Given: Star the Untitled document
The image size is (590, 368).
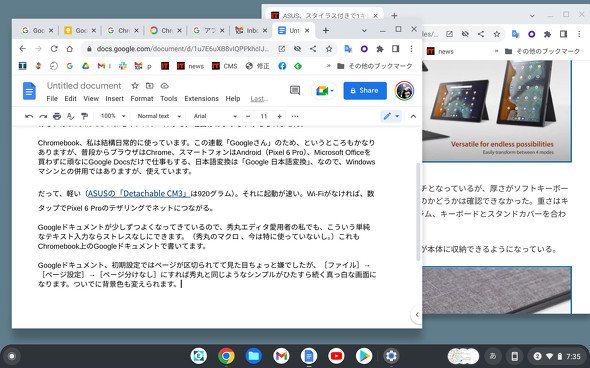Looking at the screenshot, I should pos(135,86).
